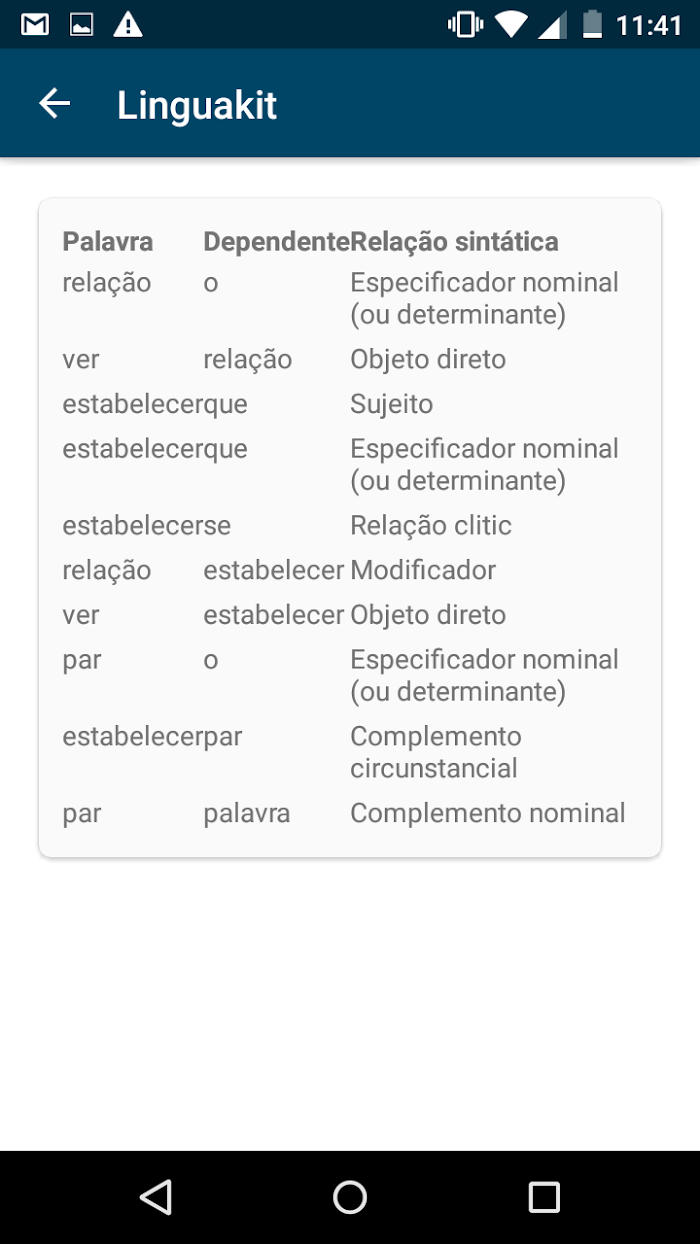The height and width of the screenshot is (1244, 700).
Task: Tap the Complemento nominal cell
Action: pos(488,813)
